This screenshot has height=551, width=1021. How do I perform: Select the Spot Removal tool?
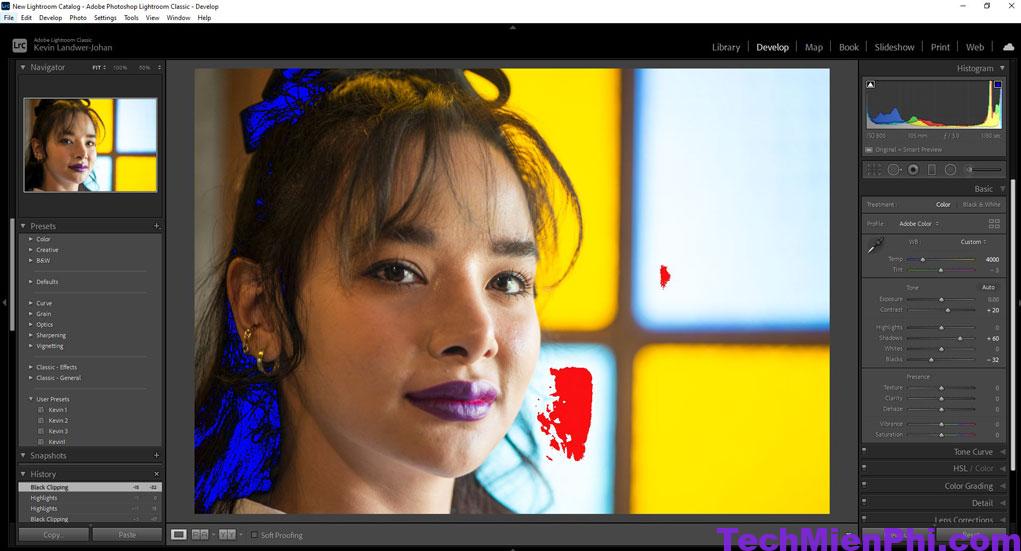point(894,170)
